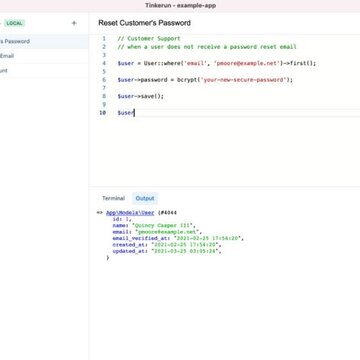Switch to the Terminal tab
The image size is (360, 360).
(x=113, y=198)
